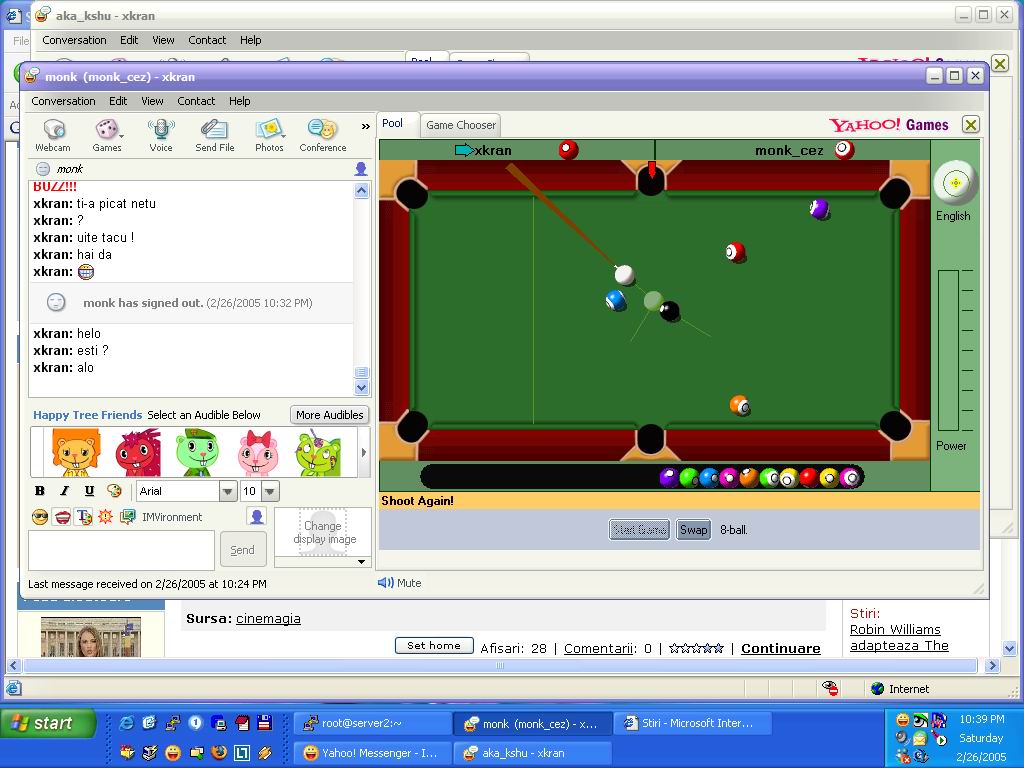
Task: Select the pink chipmunk audible
Action: pyautogui.click(x=258, y=452)
